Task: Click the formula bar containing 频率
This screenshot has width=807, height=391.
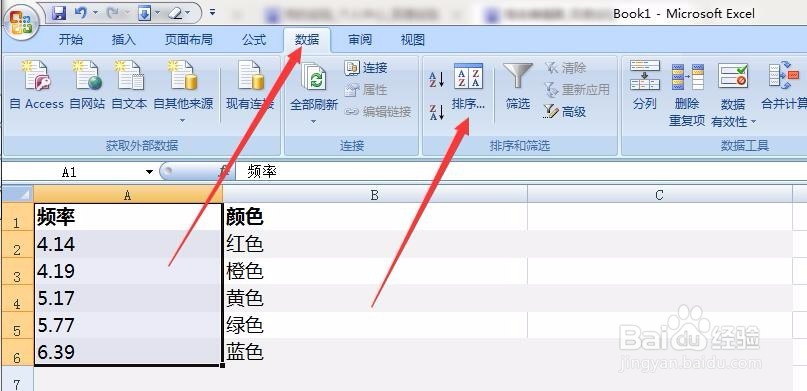Action: coord(520,171)
